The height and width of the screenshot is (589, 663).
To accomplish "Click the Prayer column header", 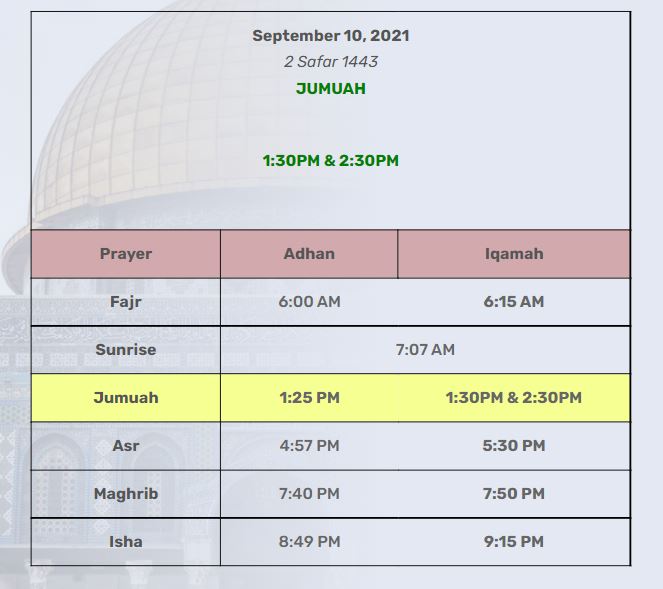I will click(126, 254).
